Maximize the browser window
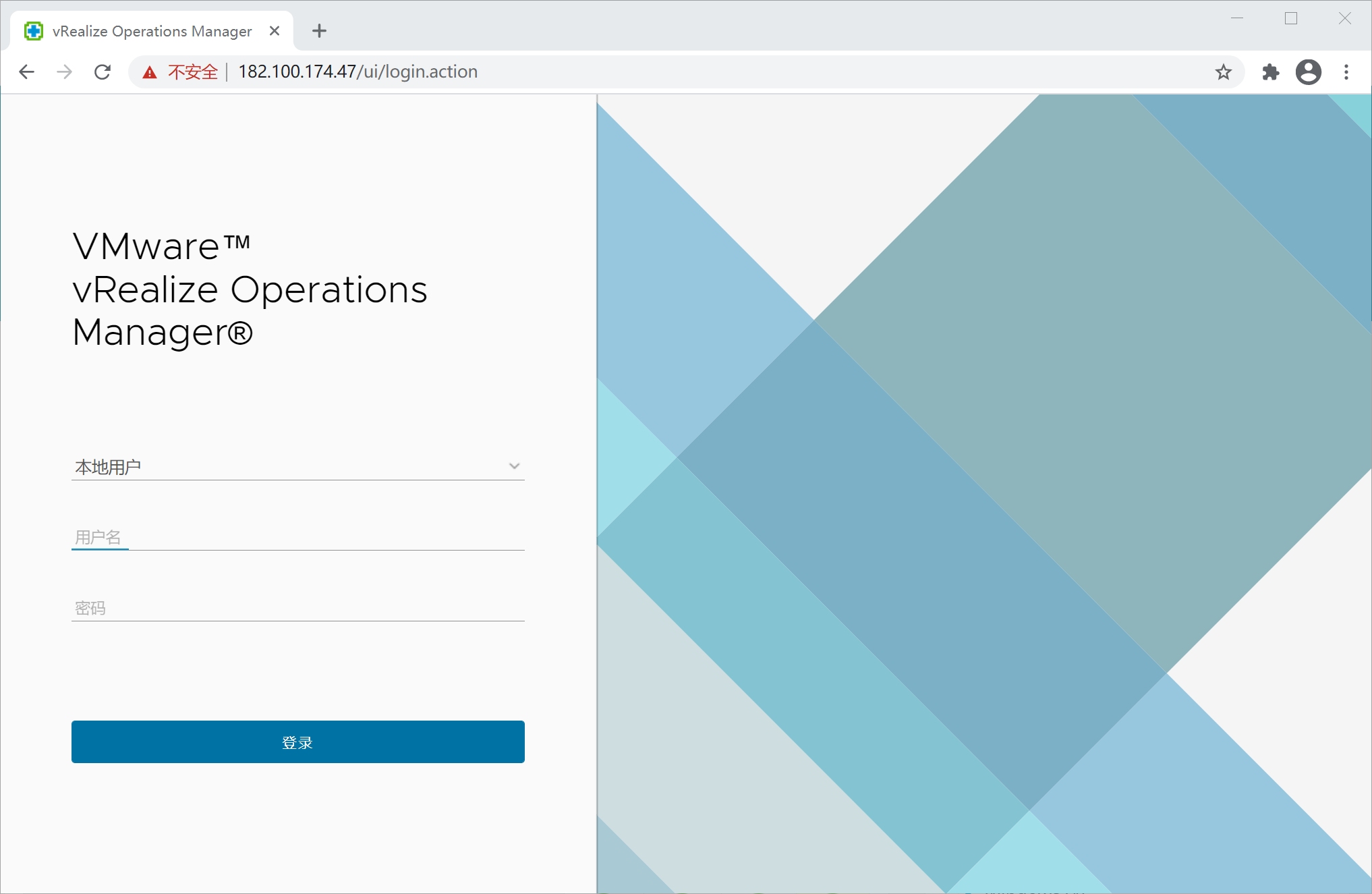This screenshot has height=894, width=1372. 1290,18
